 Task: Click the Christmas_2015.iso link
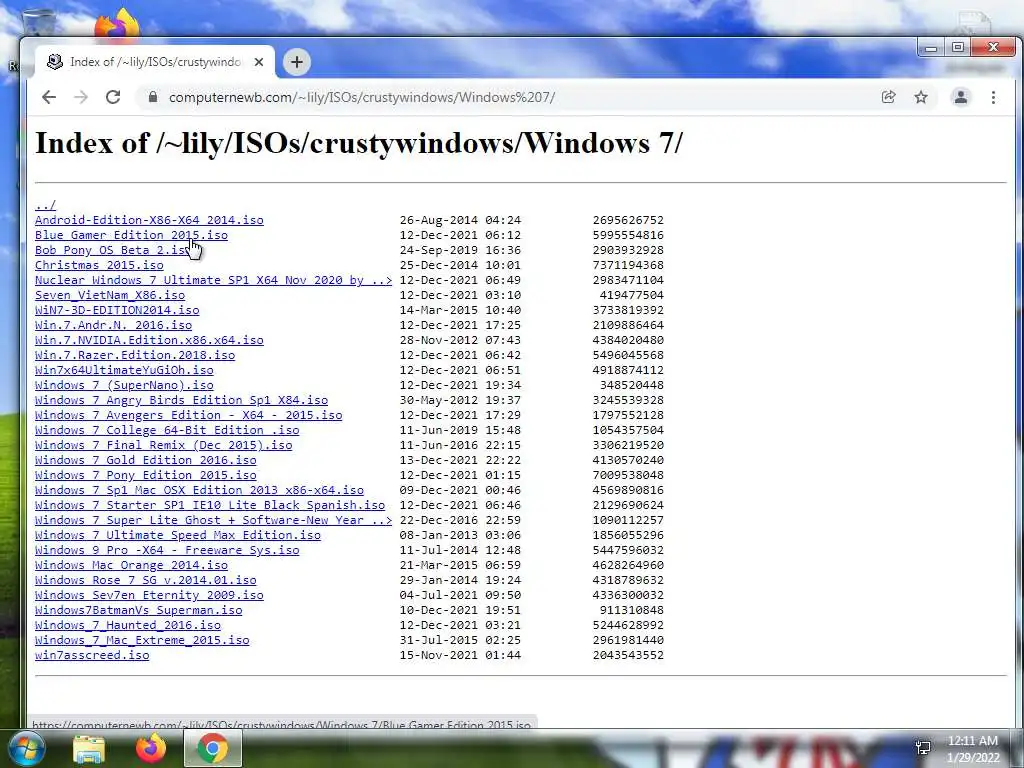click(x=99, y=265)
